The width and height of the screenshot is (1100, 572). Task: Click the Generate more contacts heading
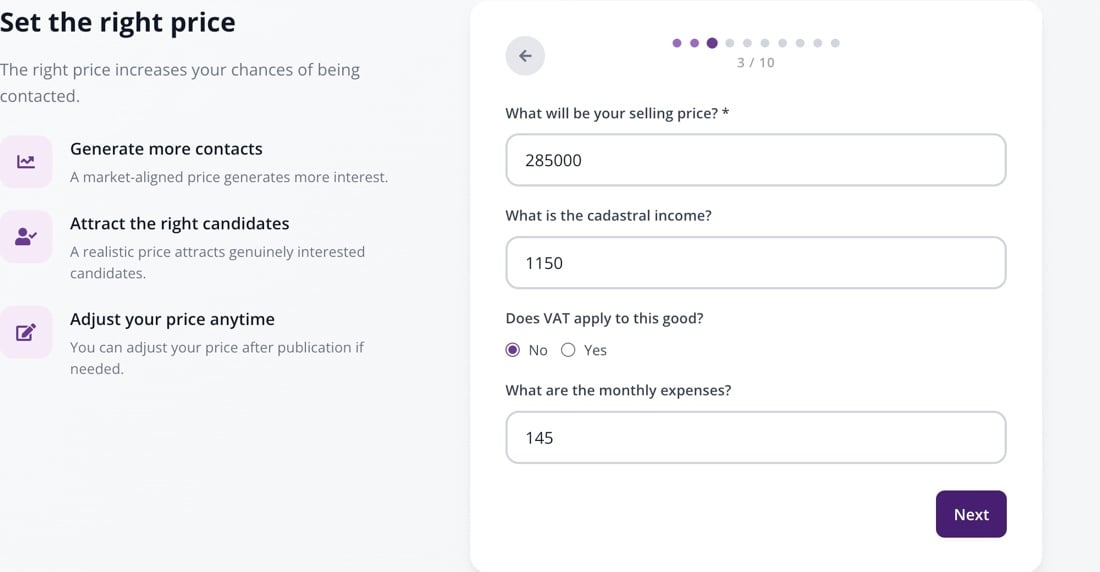[x=166, y=149]
